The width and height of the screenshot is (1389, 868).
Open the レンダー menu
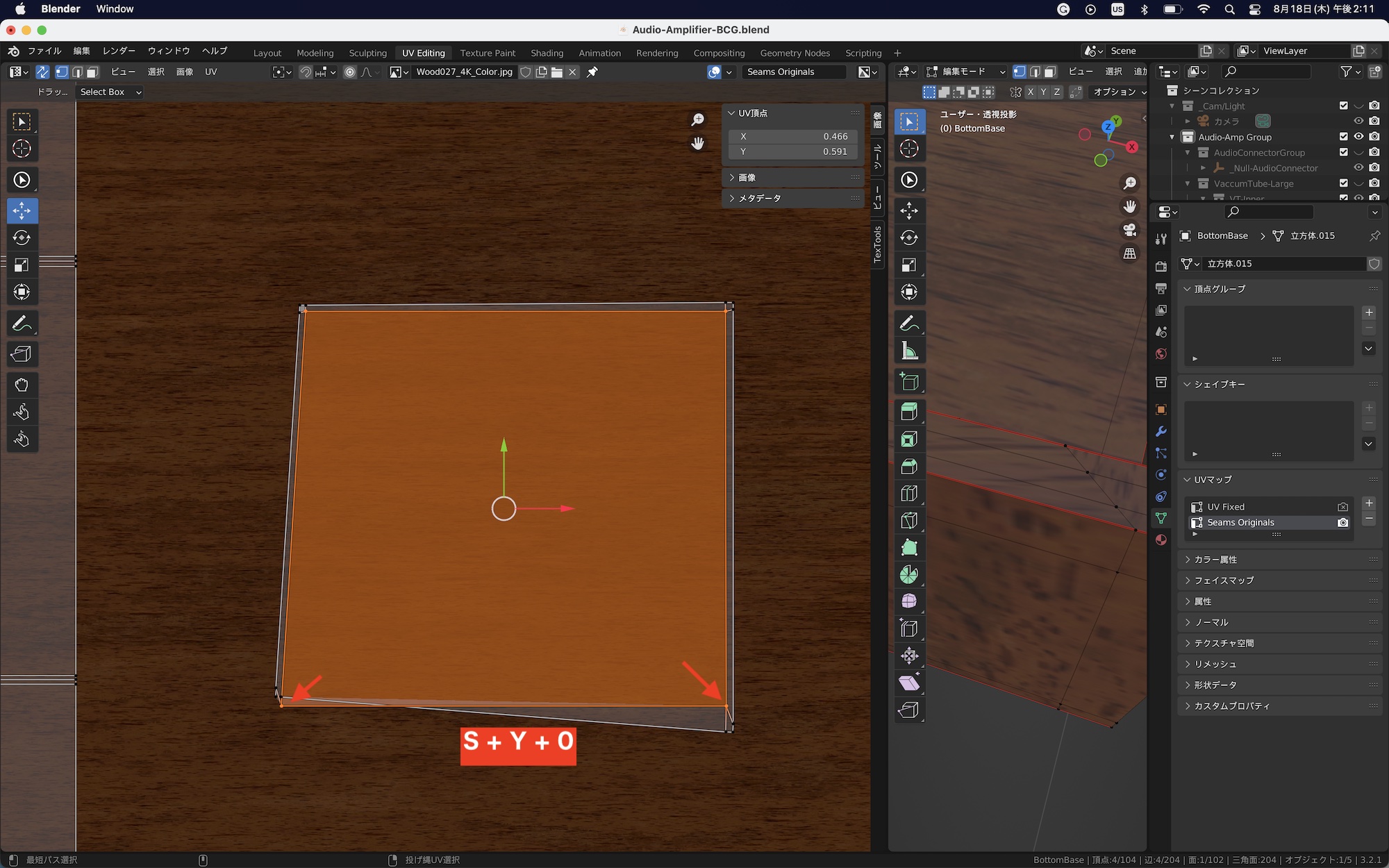[x=119, y=51]
